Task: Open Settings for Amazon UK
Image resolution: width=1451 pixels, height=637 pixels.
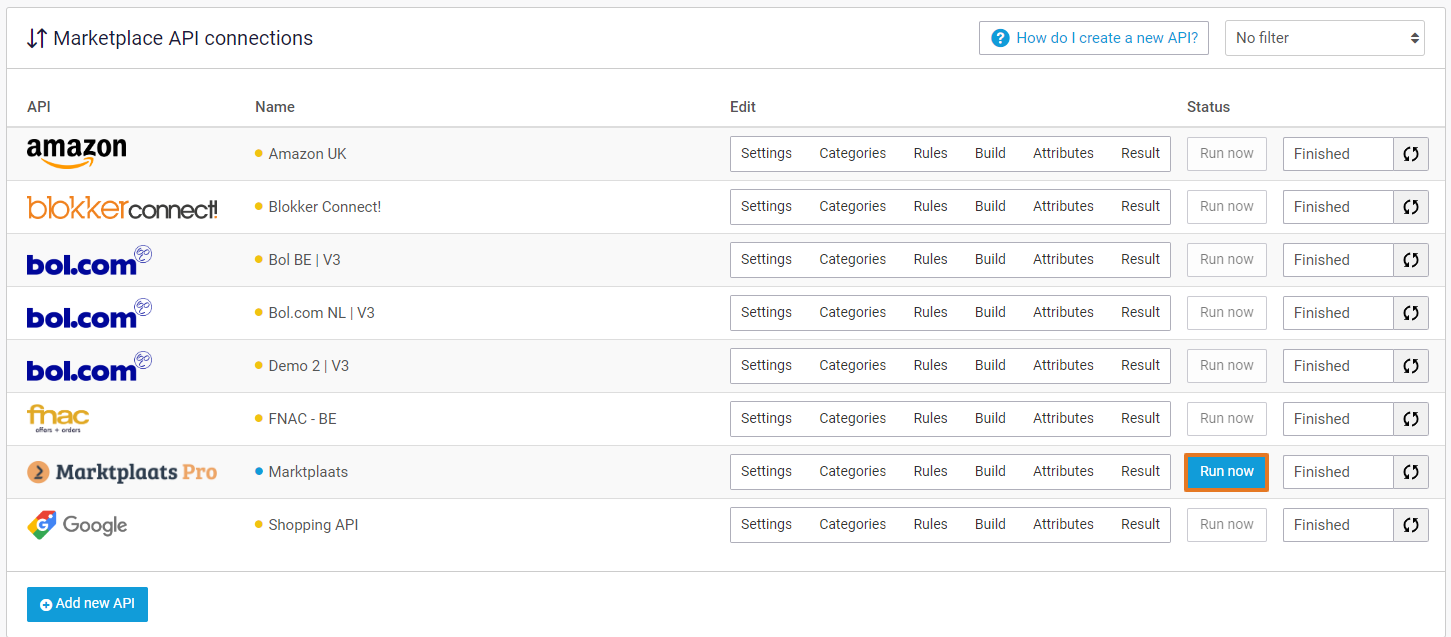Action: tap(766, 154)
